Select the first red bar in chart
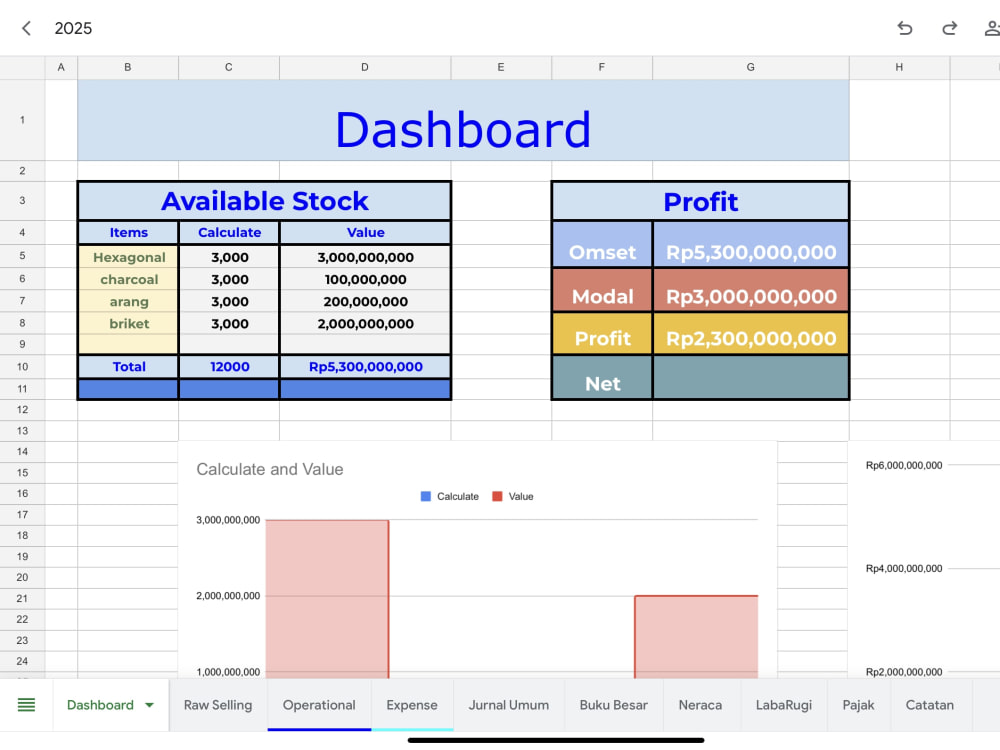 pyautogui.click(x=327, y=599)
